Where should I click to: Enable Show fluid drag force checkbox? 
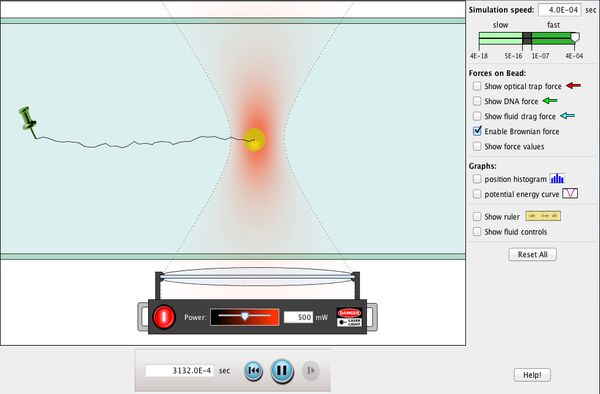pyautogui.click(x=477, y=116)
